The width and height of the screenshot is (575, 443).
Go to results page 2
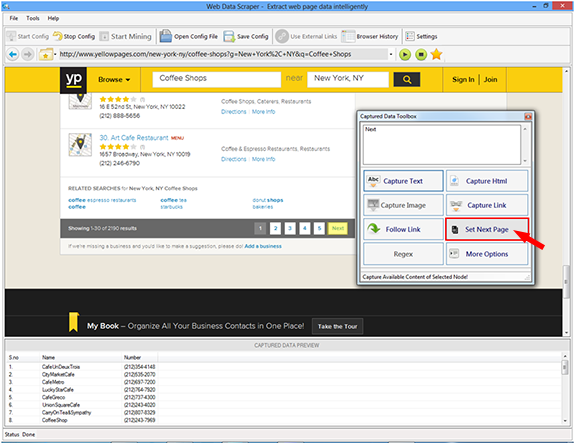point(275,228)
